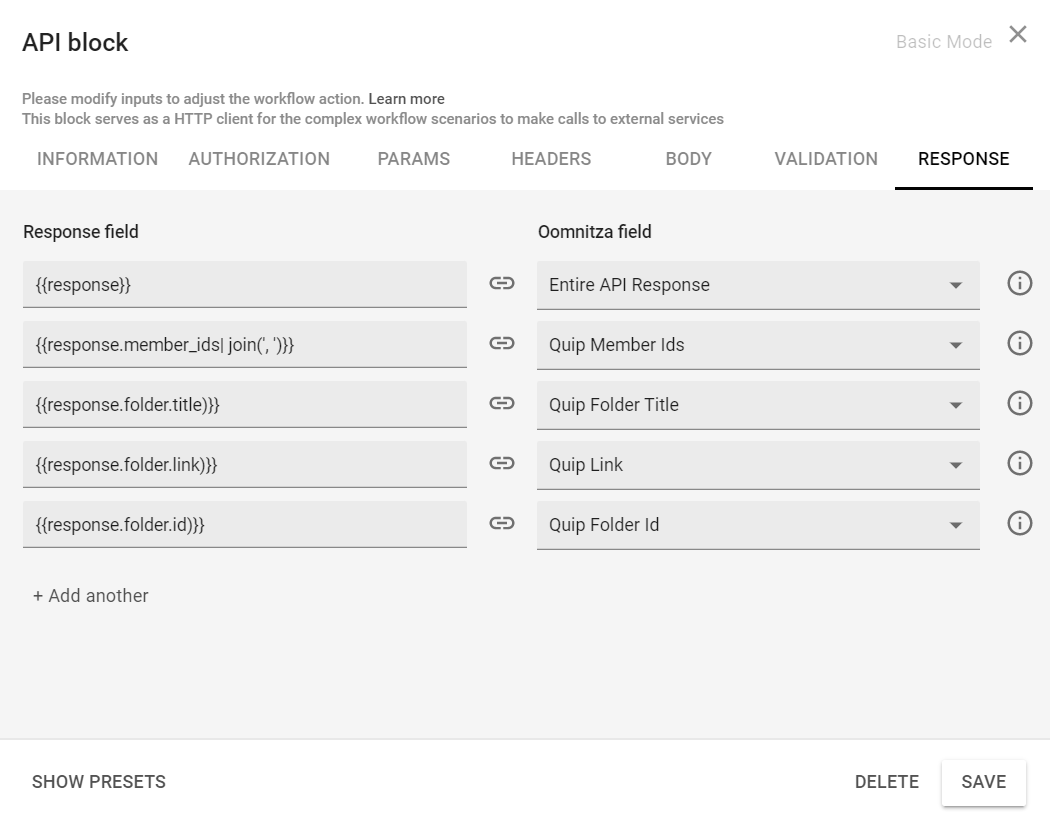
Task: Click the link icon for folder.link row
Action: 501,463
